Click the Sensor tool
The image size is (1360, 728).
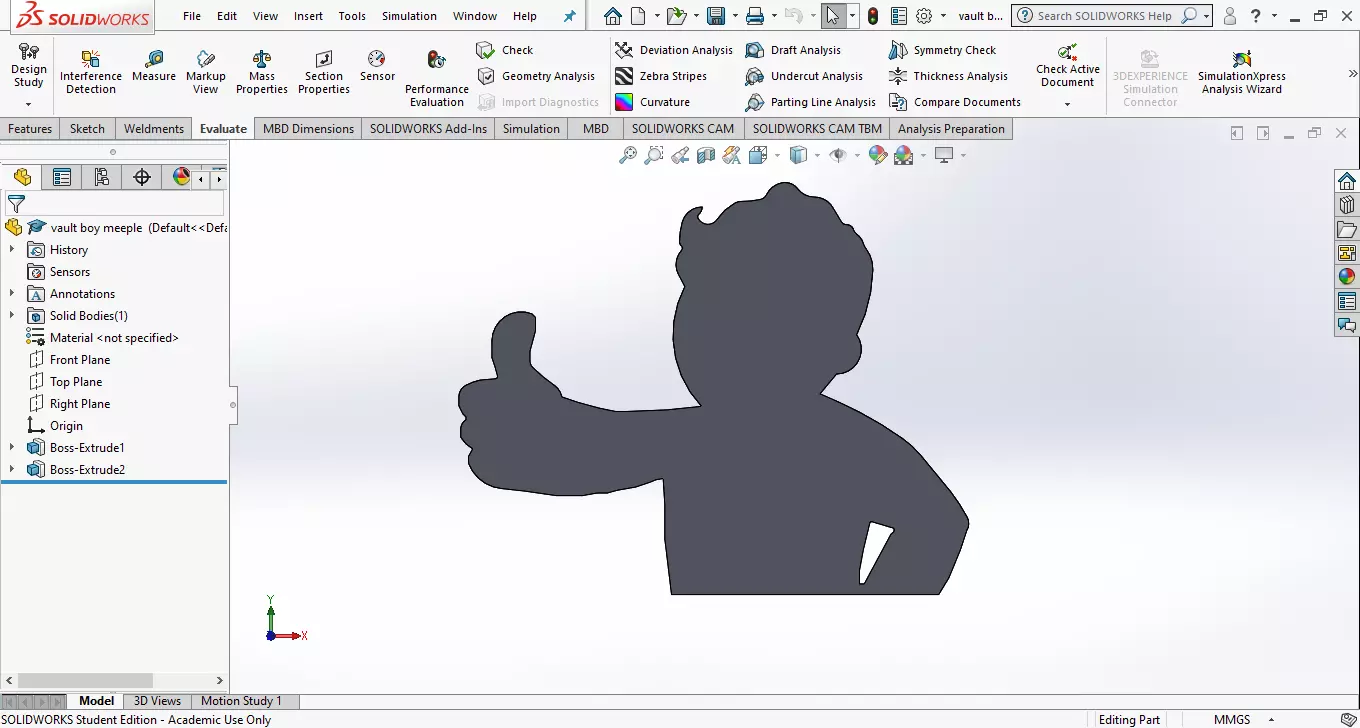pos(377,67)
